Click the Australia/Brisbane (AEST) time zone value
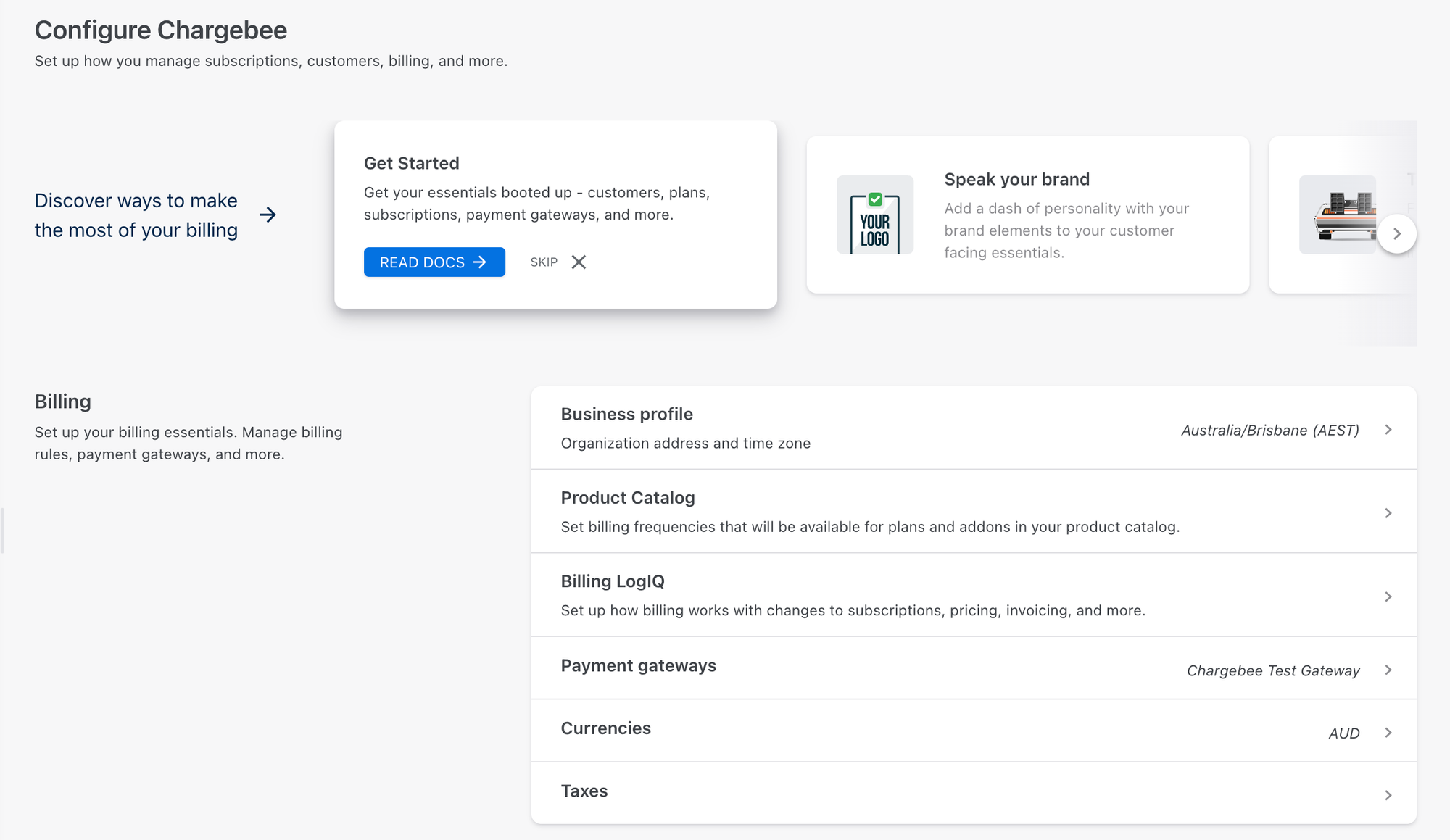1450x840 pixels. 1269,431
